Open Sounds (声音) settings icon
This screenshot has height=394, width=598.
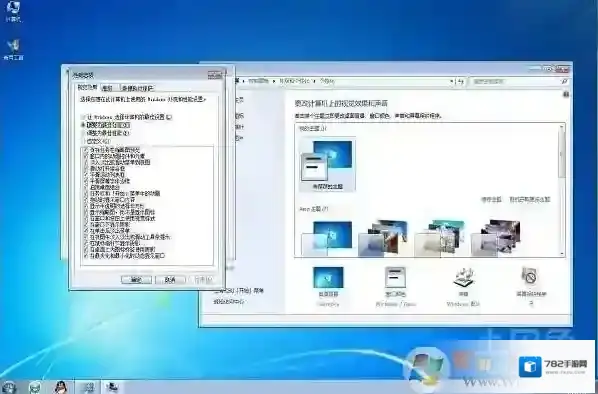click(x=463, y=287)
